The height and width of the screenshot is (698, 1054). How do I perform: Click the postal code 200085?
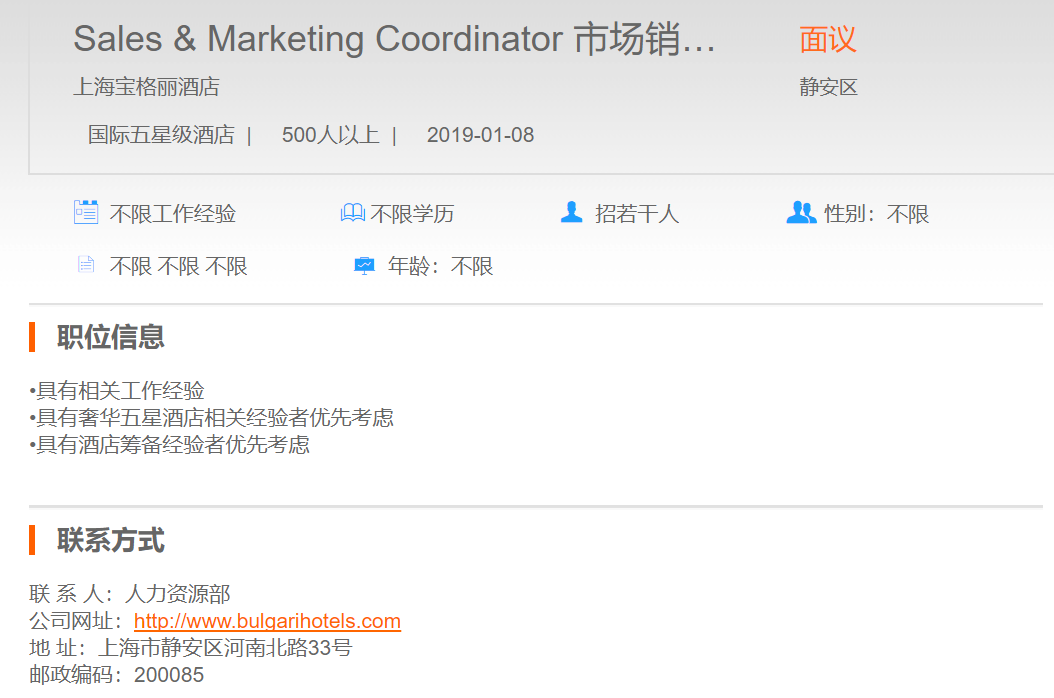pyautogui.click(x=169, y=675)
